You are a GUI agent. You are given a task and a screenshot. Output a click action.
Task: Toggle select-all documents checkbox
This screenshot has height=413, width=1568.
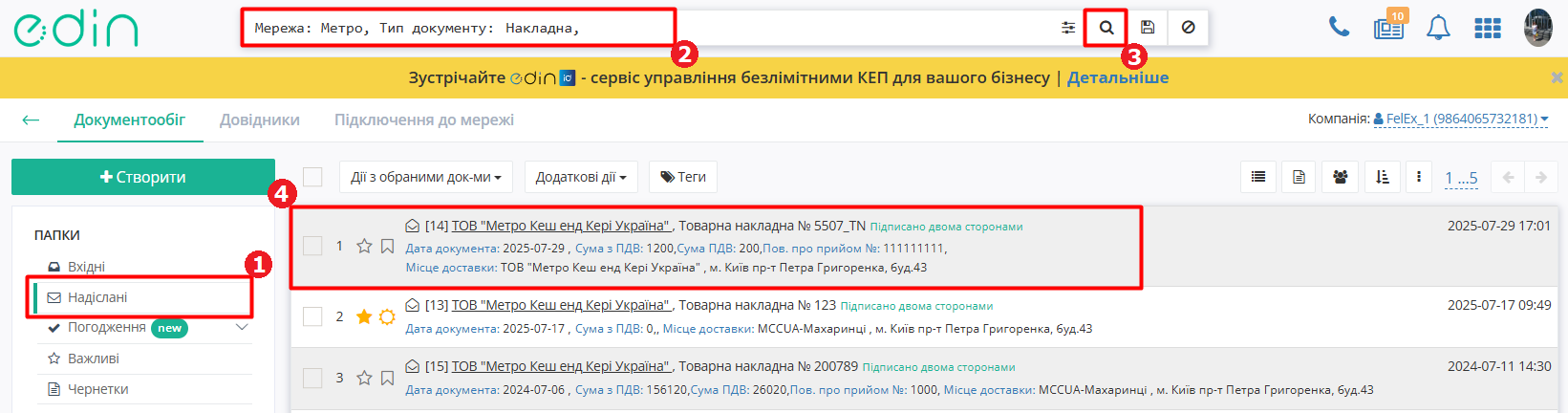(x=312, y=177)
